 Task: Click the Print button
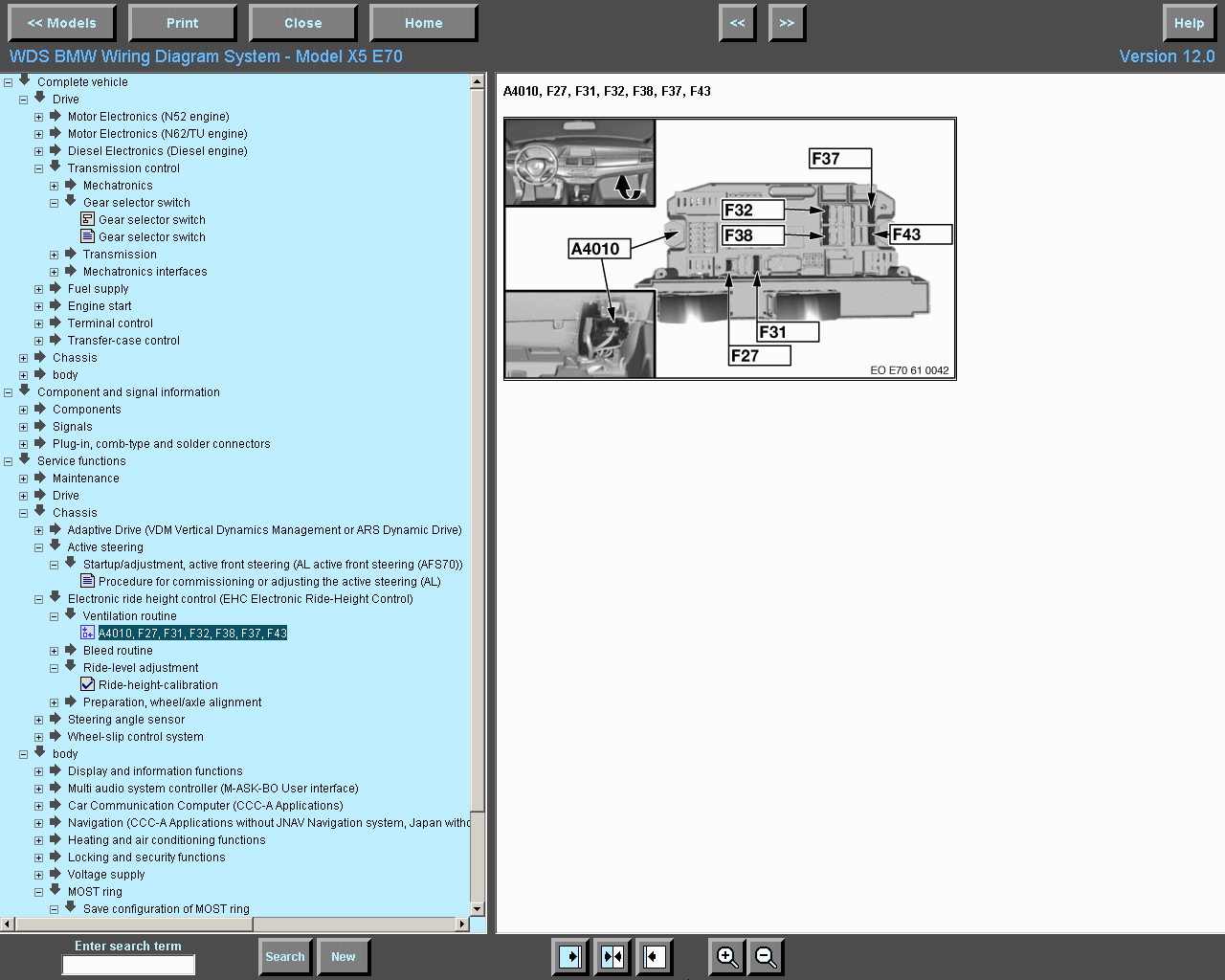183,23
